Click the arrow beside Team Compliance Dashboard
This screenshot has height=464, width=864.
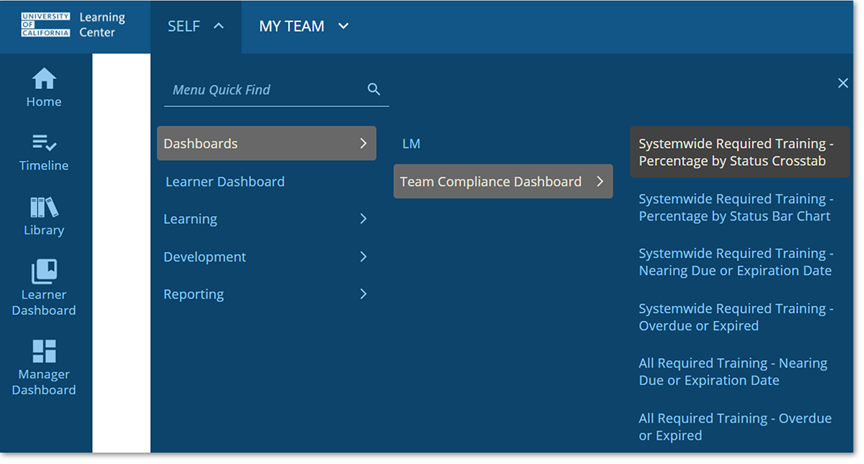pos(600,181)
